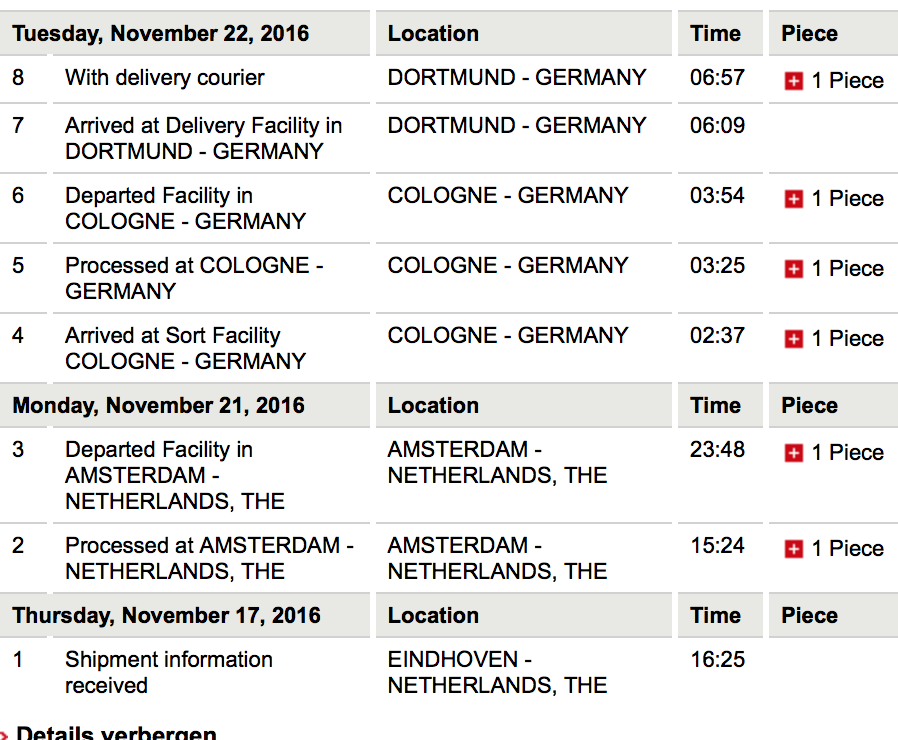The width and height of the screenshot is (898, 740).
Task: Click Thursday, November 17, 2016 date header
Action: [x=167, y=616]
